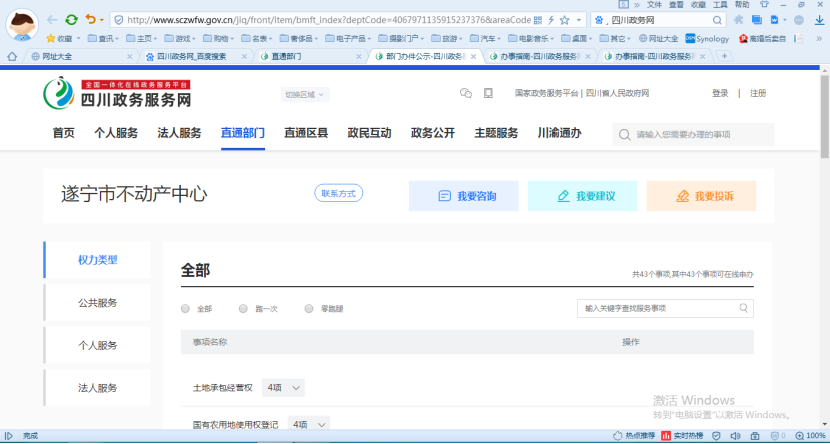Click the mobile phone icon in header
This screenshot has width=830, height=444.
point(488,93)
